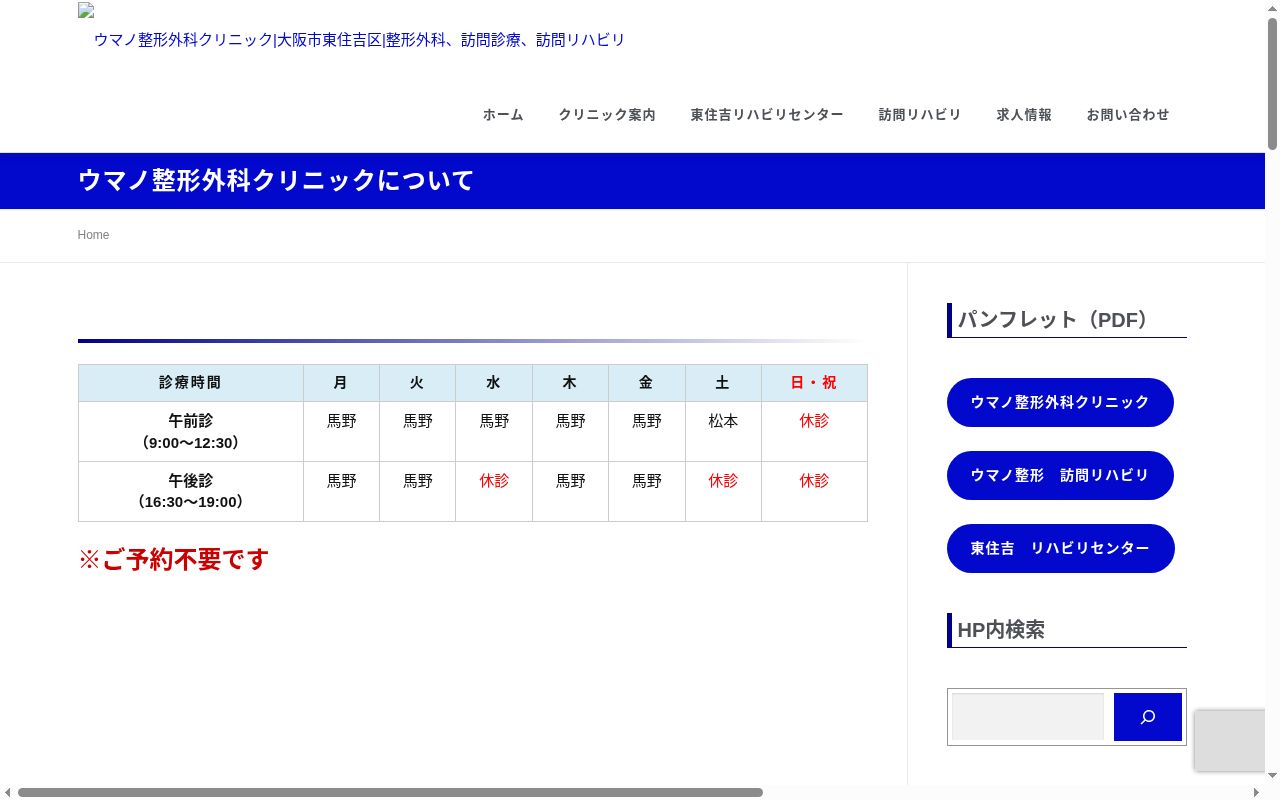This screenshot has width=1280, height=800.
Task: Click the ウマノ整形外科クリニックについて page title
Action: 276,180
